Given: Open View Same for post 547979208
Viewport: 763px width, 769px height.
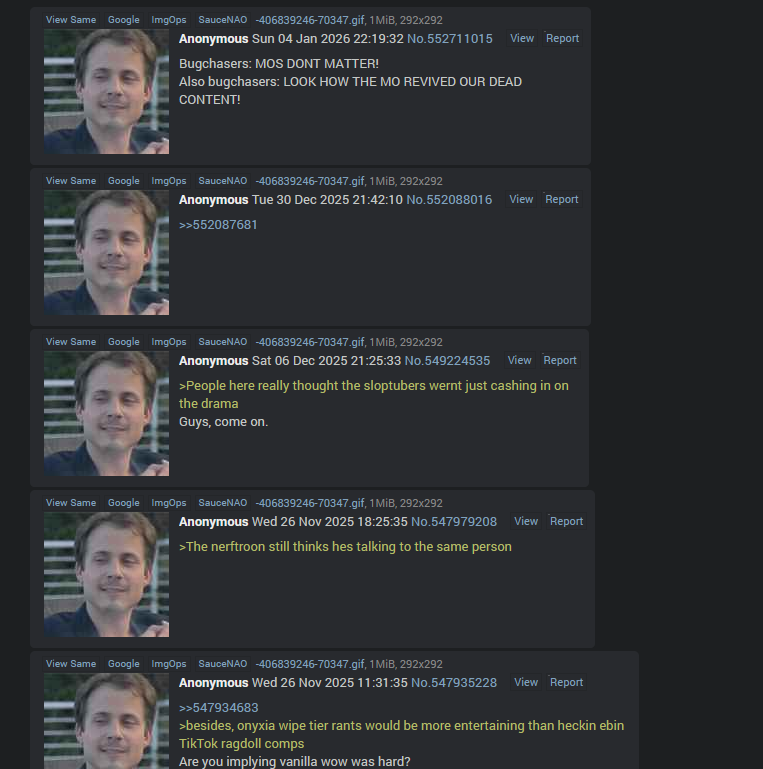Looking at the screenshot, I should click(x=71, y=503).
